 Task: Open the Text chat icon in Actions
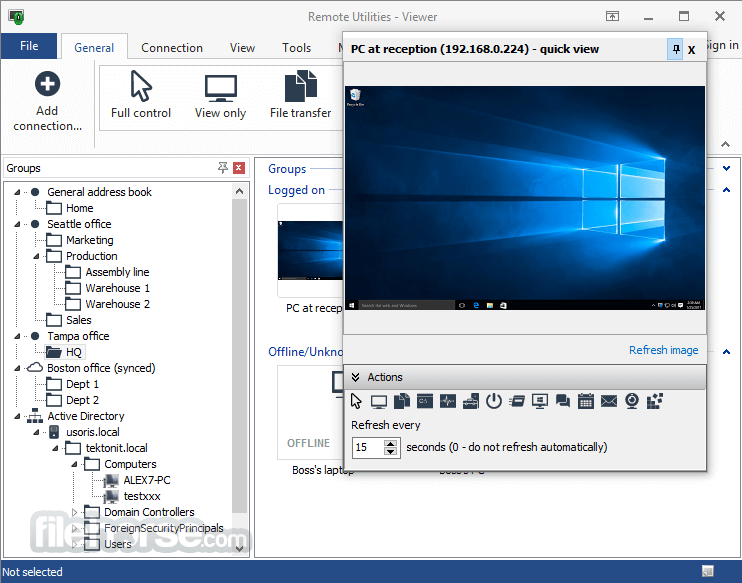(x=563, y=401)
